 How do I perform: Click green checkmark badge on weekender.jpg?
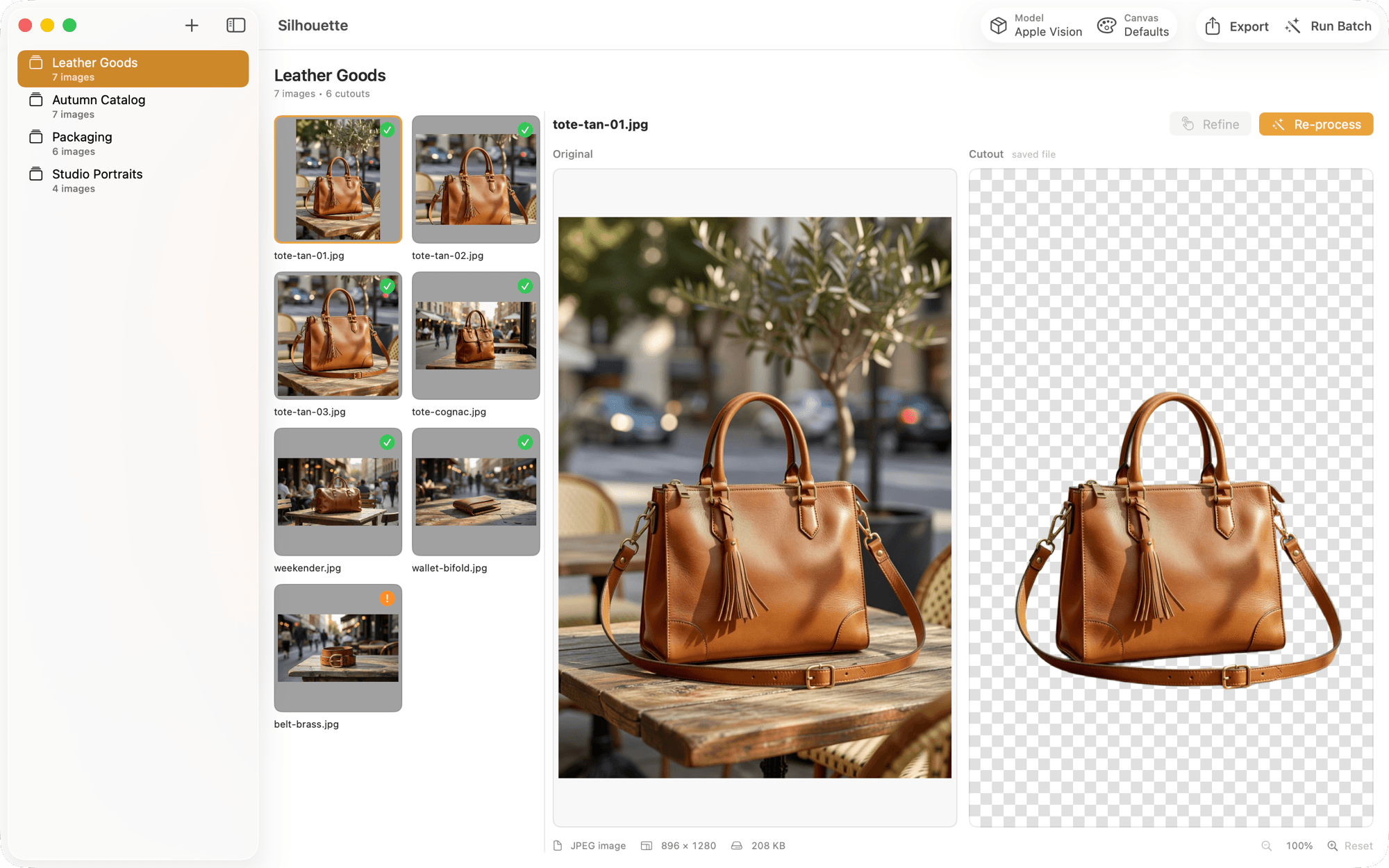pos(388,442)
